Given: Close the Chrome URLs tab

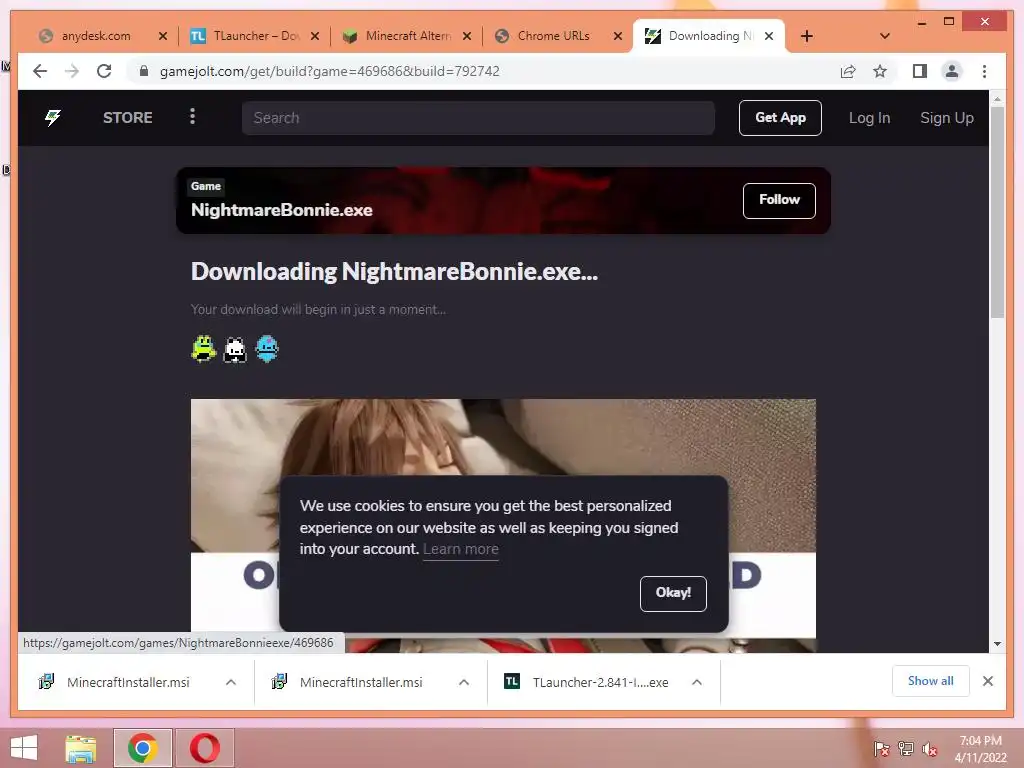Looking at the screenshot, I should tap(618, 36).
